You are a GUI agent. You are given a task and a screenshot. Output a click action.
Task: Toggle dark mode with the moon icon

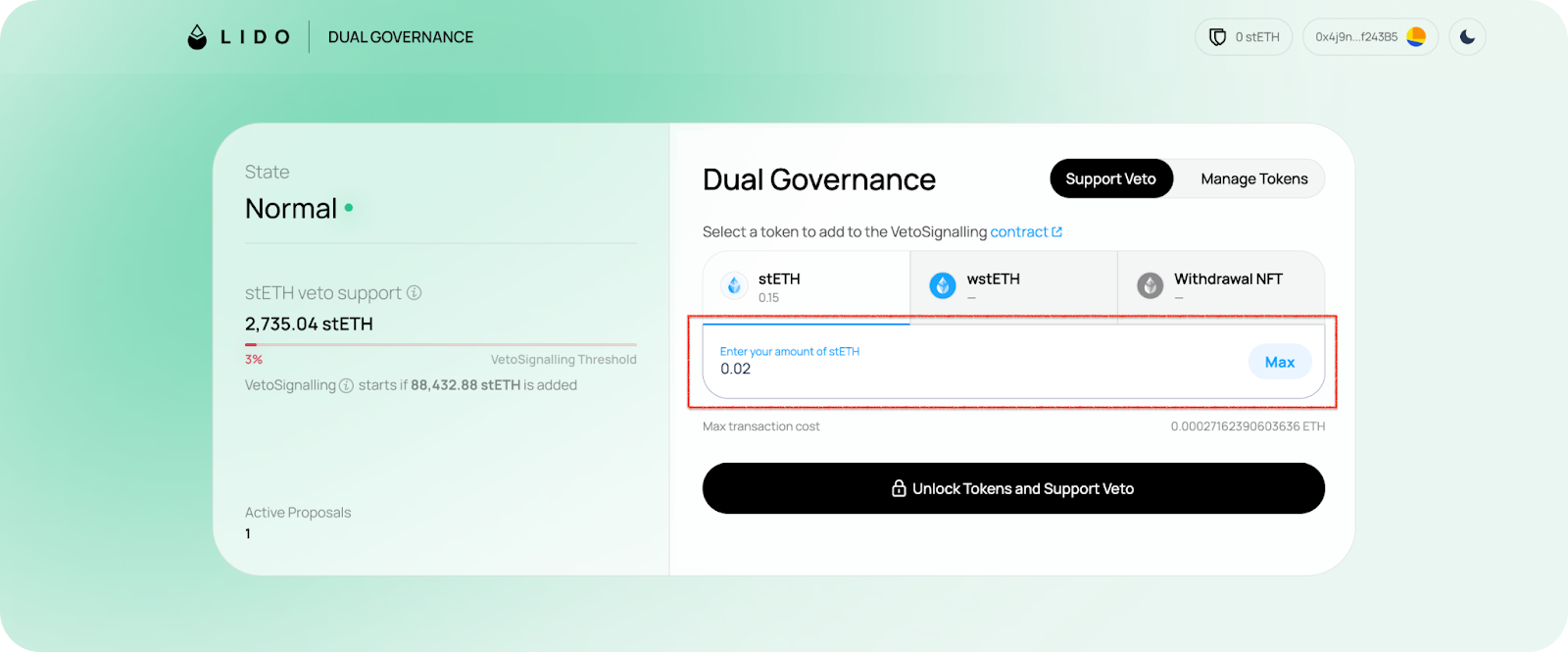pyautogui.click(x=1467, y=37)
